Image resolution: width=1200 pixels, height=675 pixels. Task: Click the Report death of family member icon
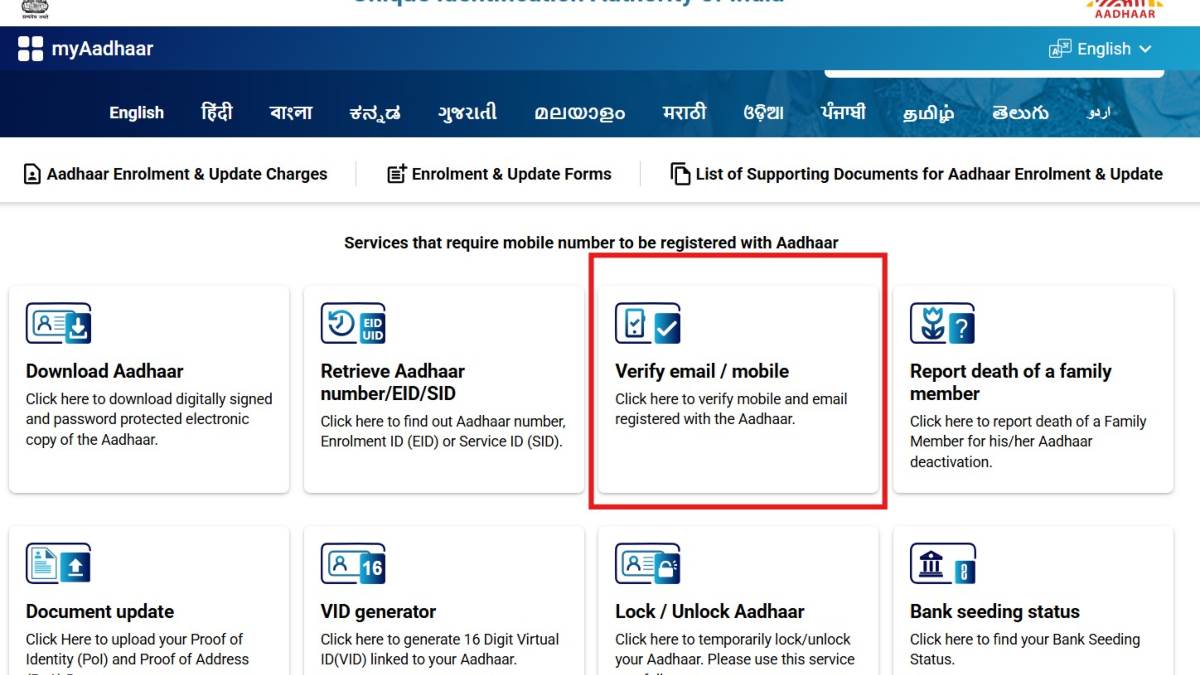pos(941,323)
